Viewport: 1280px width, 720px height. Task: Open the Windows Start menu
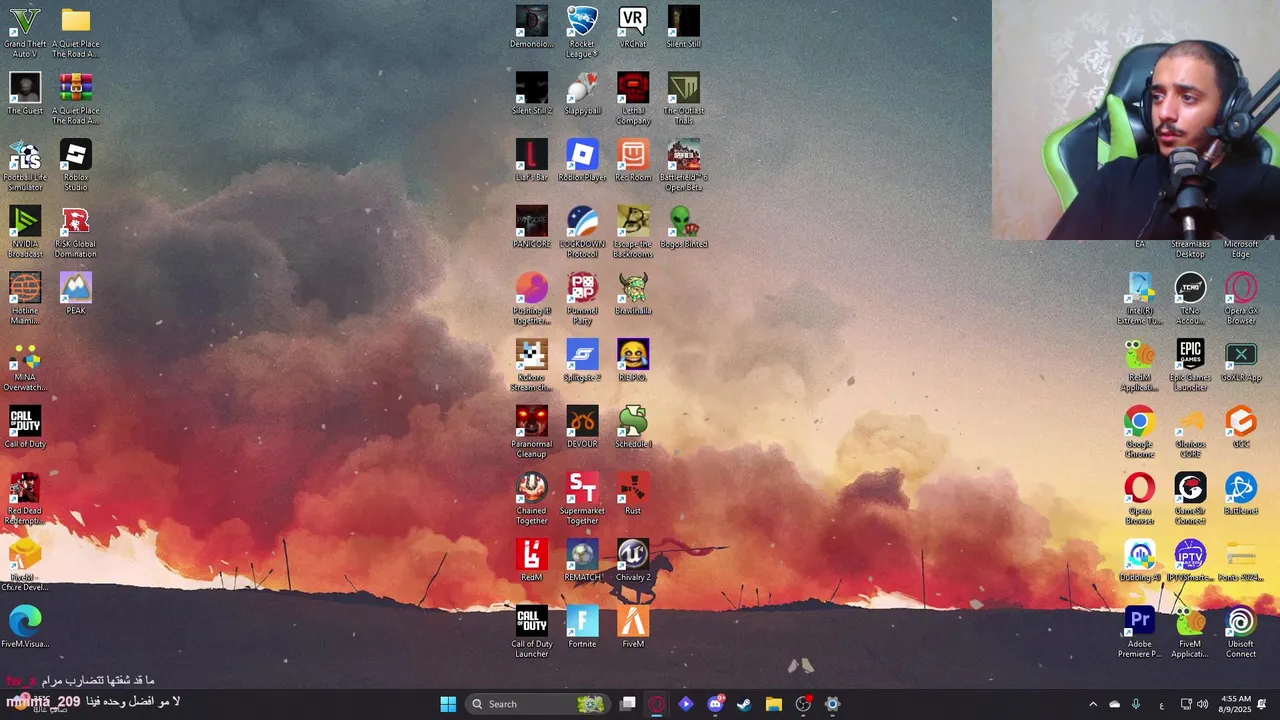tap(448, 704)
